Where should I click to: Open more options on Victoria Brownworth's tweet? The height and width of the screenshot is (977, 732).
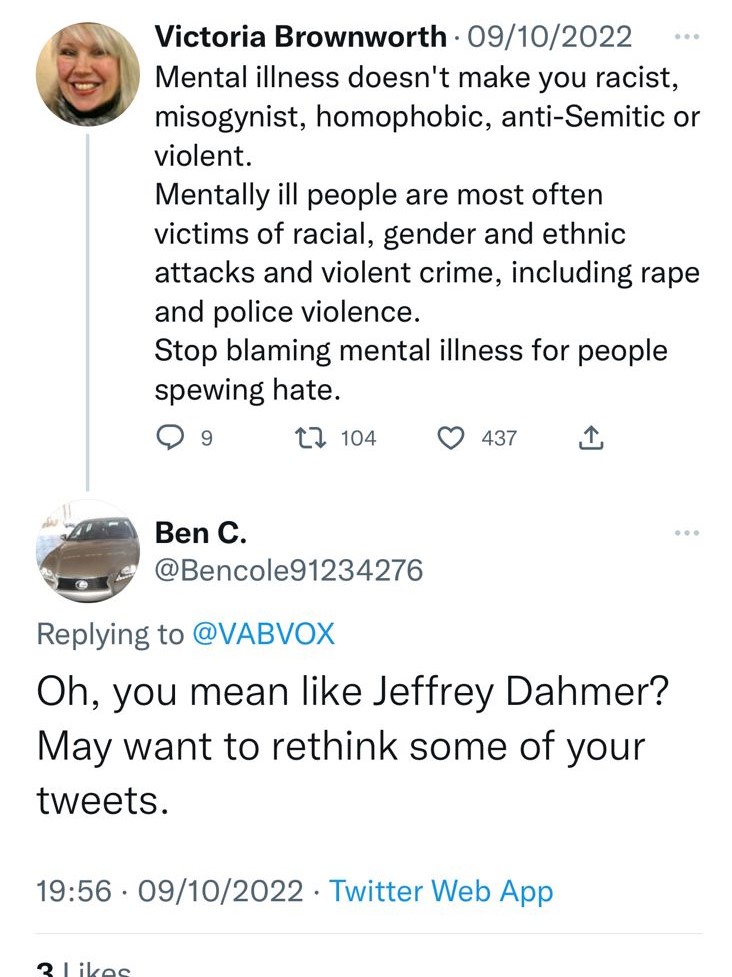tap(686, 37)
